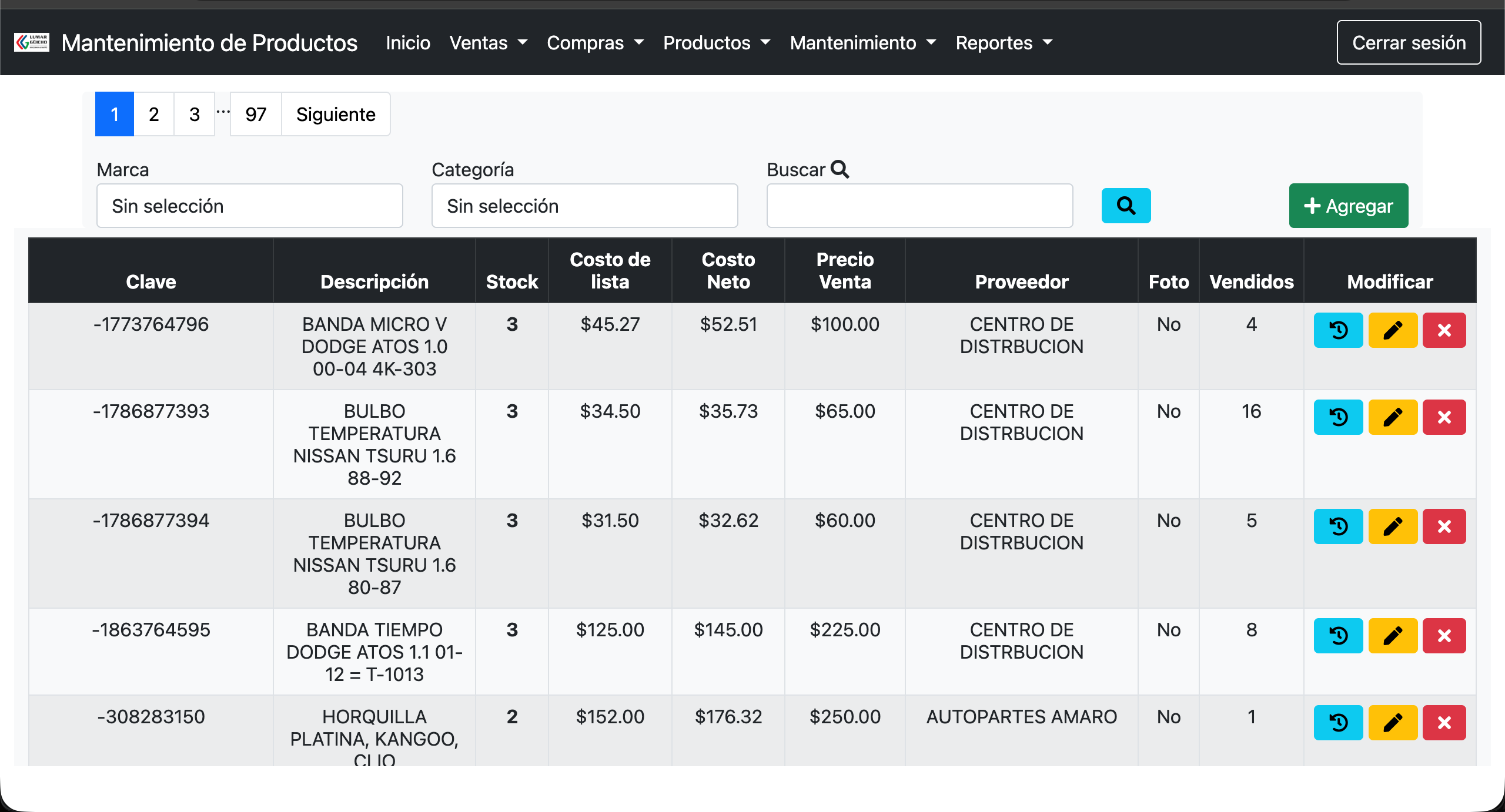
Task: Open history for BULBO TEMPERATURA 80-87
Action: pyautogui.click(x=1338, y=526)
